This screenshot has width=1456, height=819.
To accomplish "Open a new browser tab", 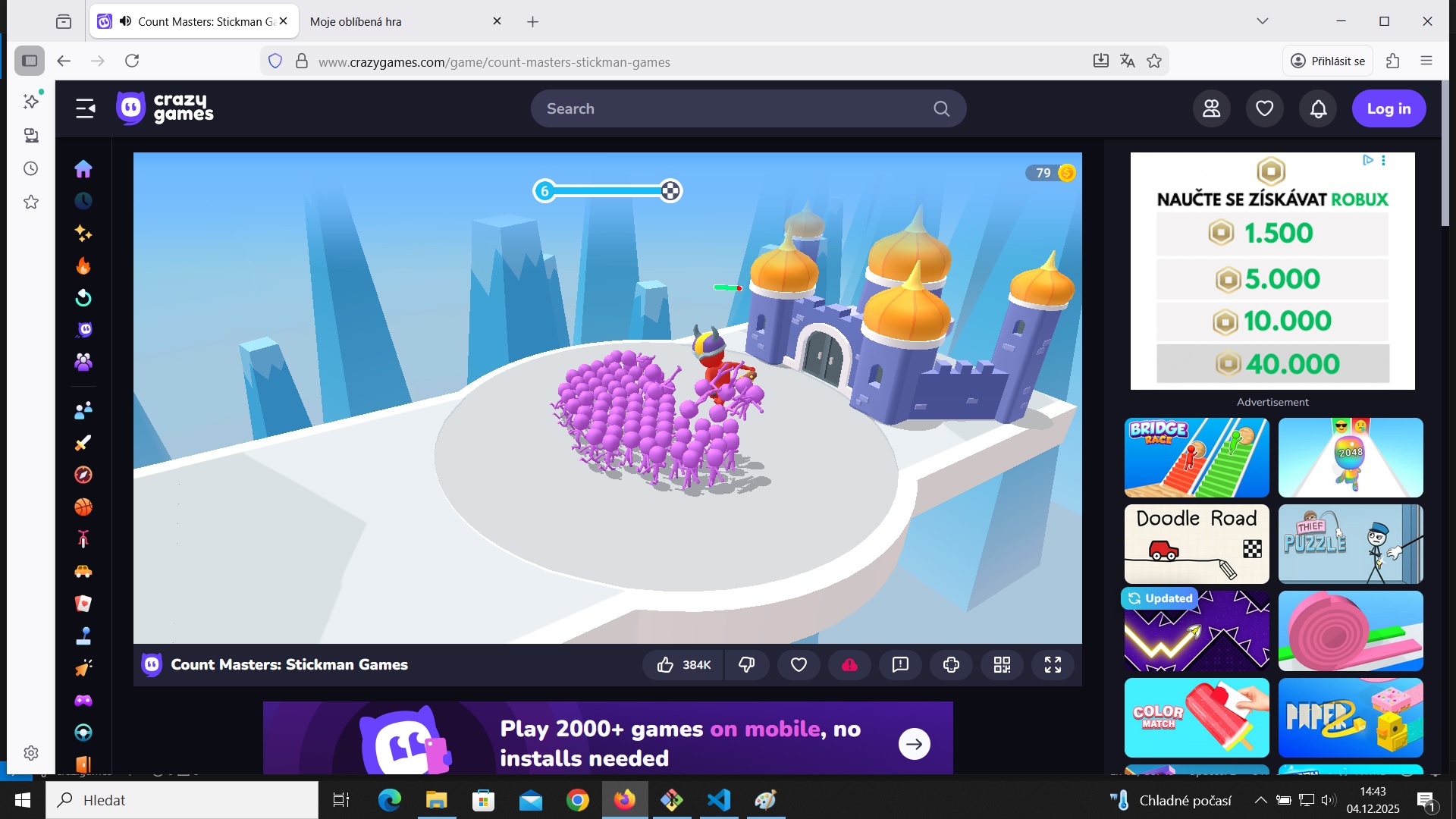I will coord(532,21).
